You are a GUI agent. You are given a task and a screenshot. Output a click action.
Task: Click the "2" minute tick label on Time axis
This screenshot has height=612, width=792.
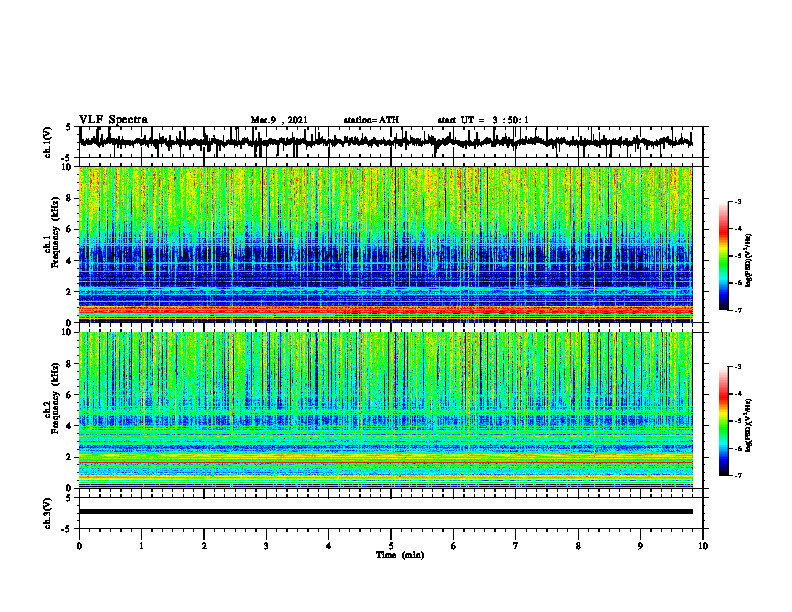[x=204, y=546]
